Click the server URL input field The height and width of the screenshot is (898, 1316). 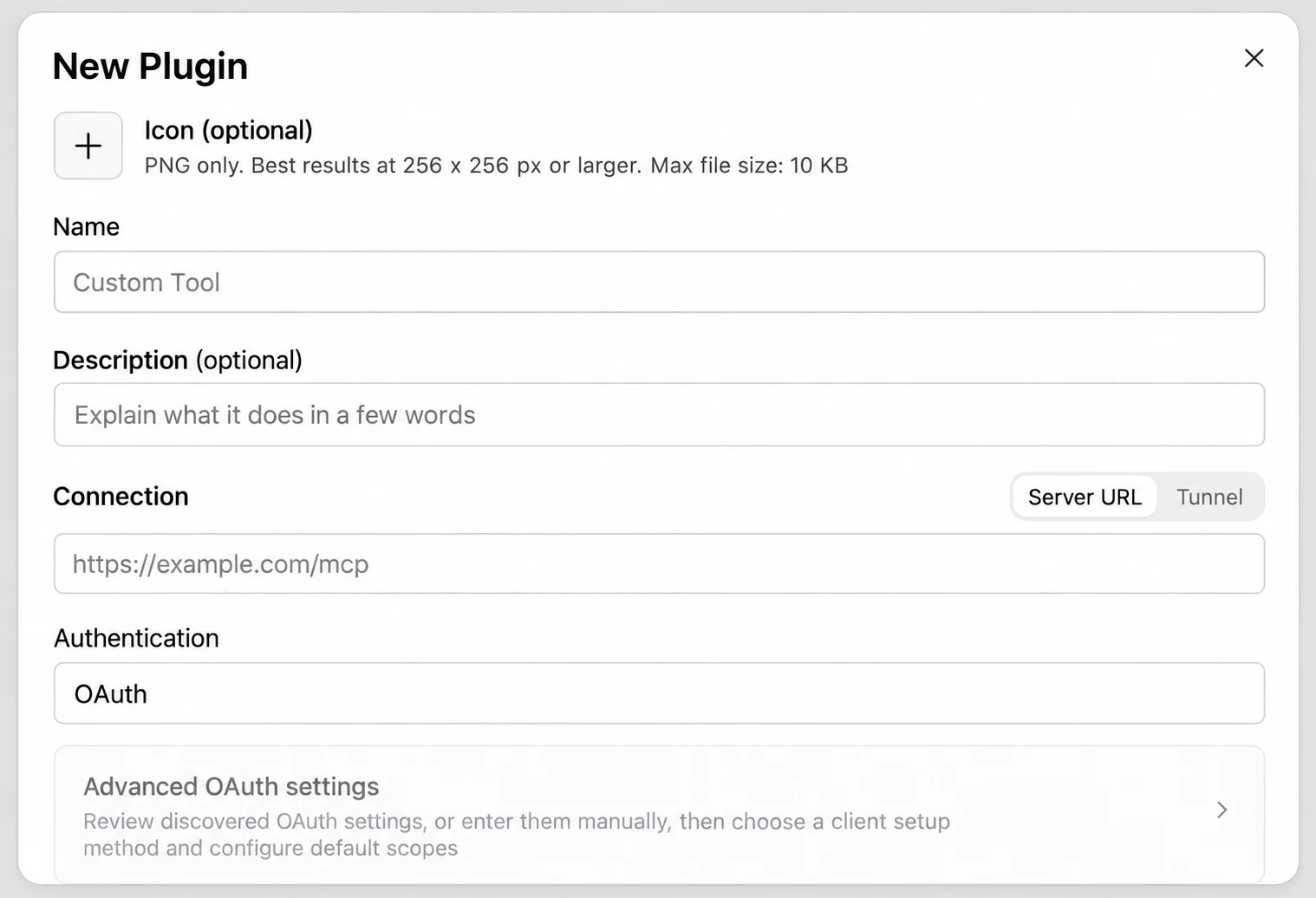[x=659, y=563]
